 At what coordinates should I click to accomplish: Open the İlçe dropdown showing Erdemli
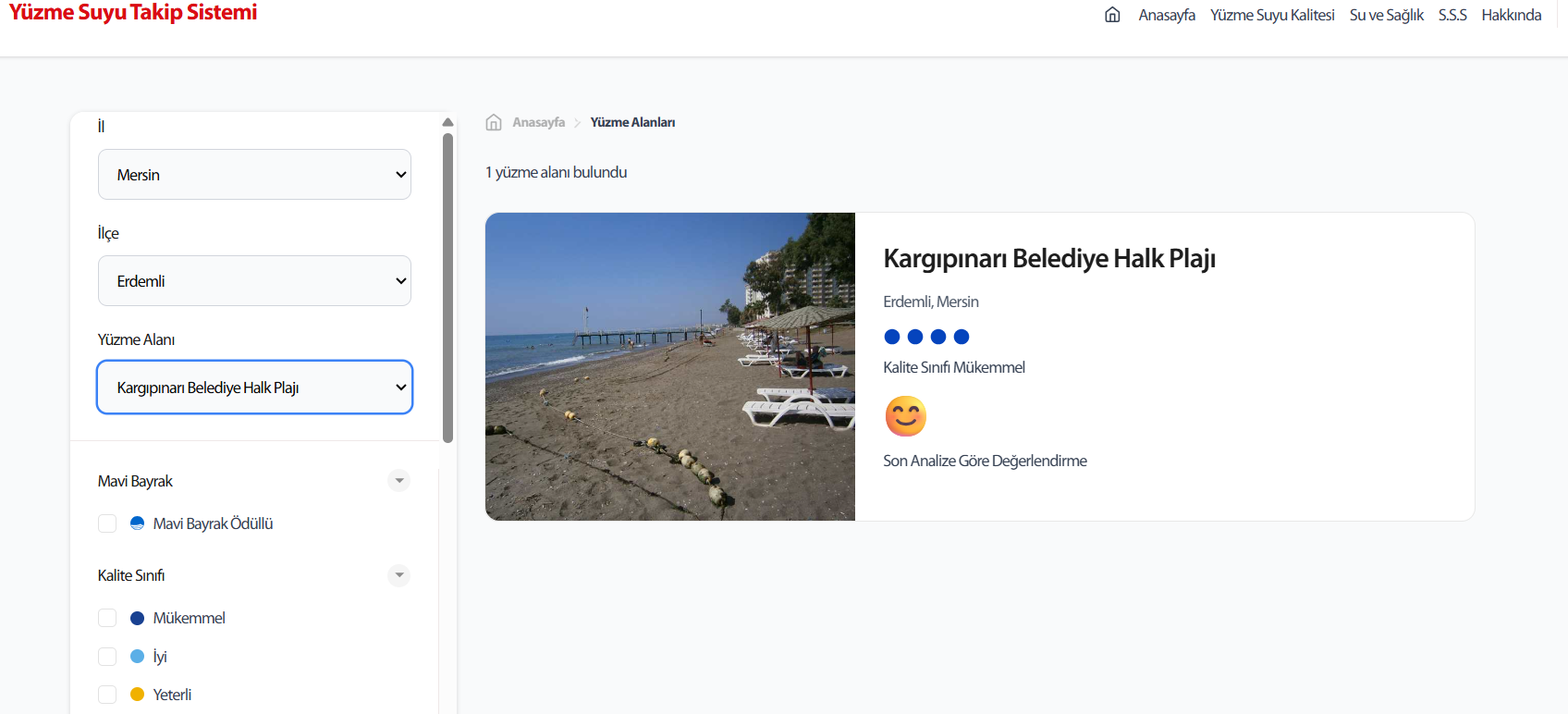click(254, 281)
